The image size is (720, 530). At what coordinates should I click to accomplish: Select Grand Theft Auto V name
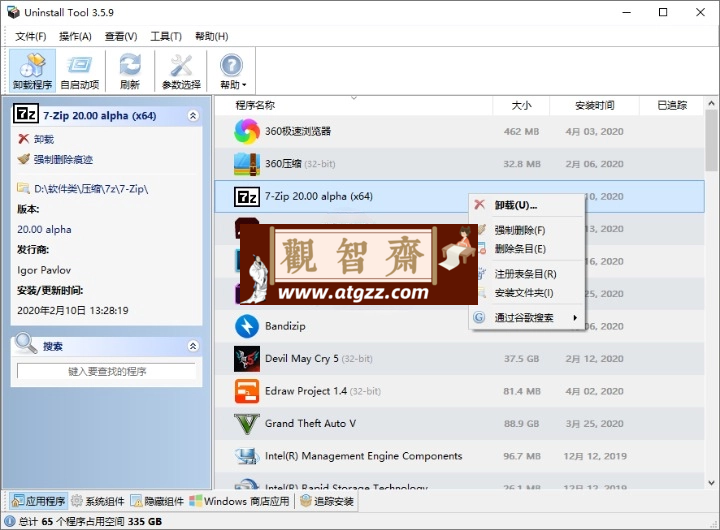pyautogui.click(x=310, y=423)
